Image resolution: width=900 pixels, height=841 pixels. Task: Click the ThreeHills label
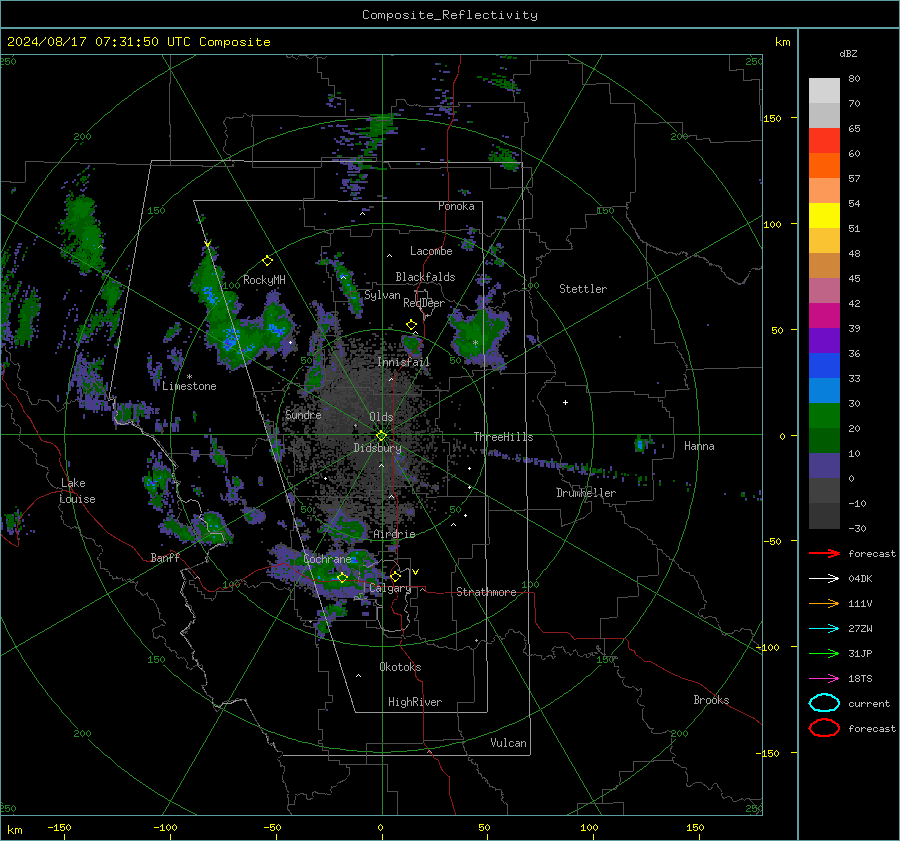click(x=503, y=437)
